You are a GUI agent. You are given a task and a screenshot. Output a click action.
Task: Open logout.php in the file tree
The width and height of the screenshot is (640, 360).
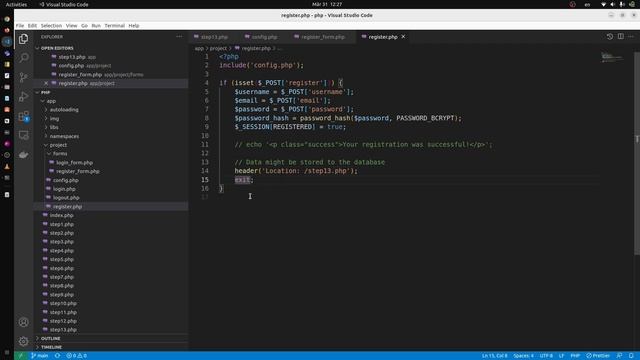point(66,198)
